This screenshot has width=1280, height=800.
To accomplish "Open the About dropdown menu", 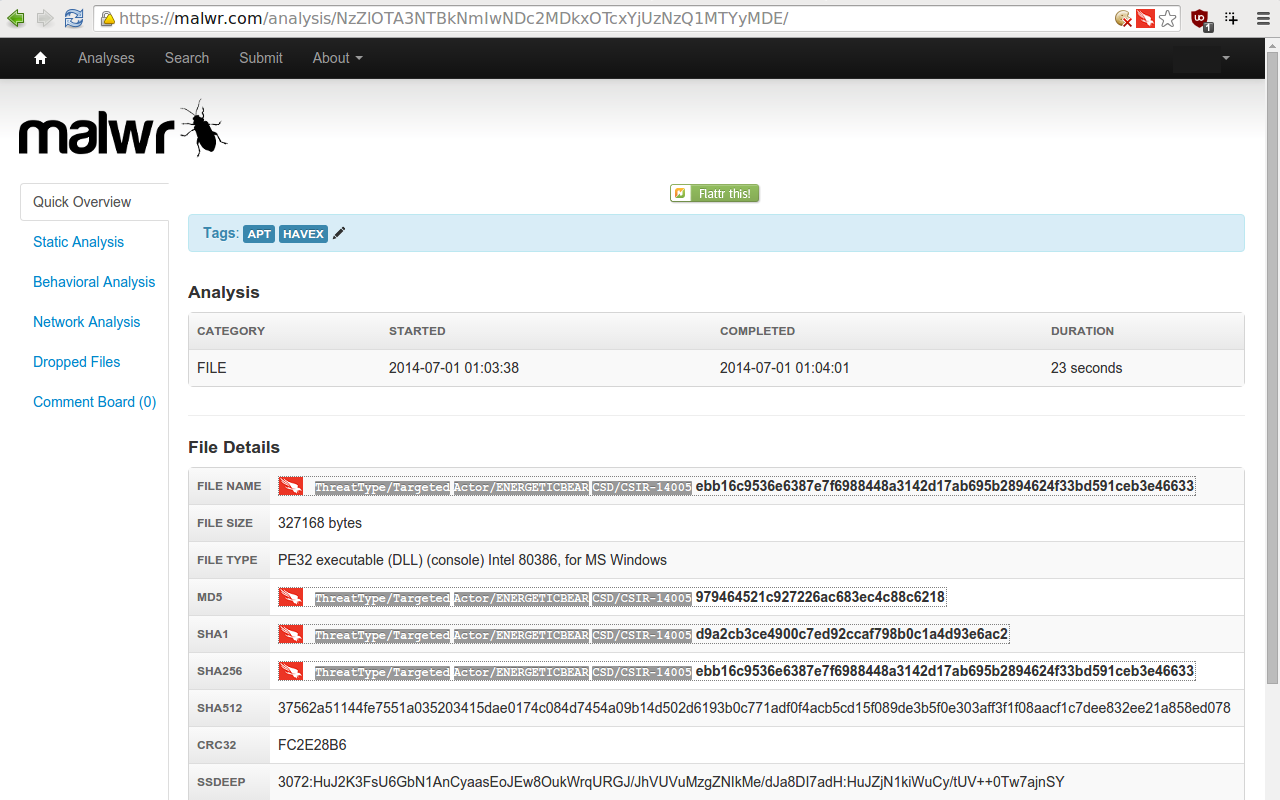I will (337, 58).
